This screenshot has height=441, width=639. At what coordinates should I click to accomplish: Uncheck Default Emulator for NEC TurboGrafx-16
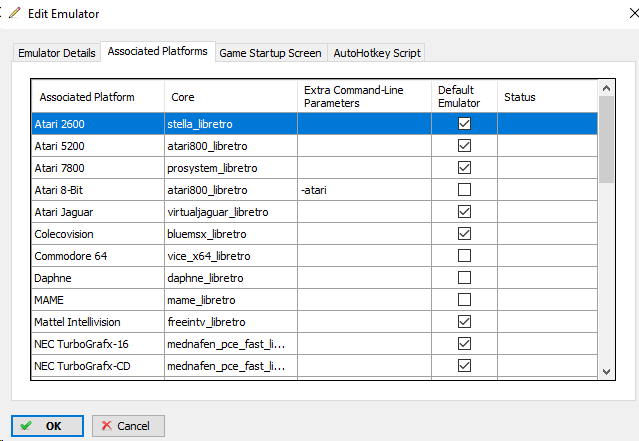(x=464, y=344)
